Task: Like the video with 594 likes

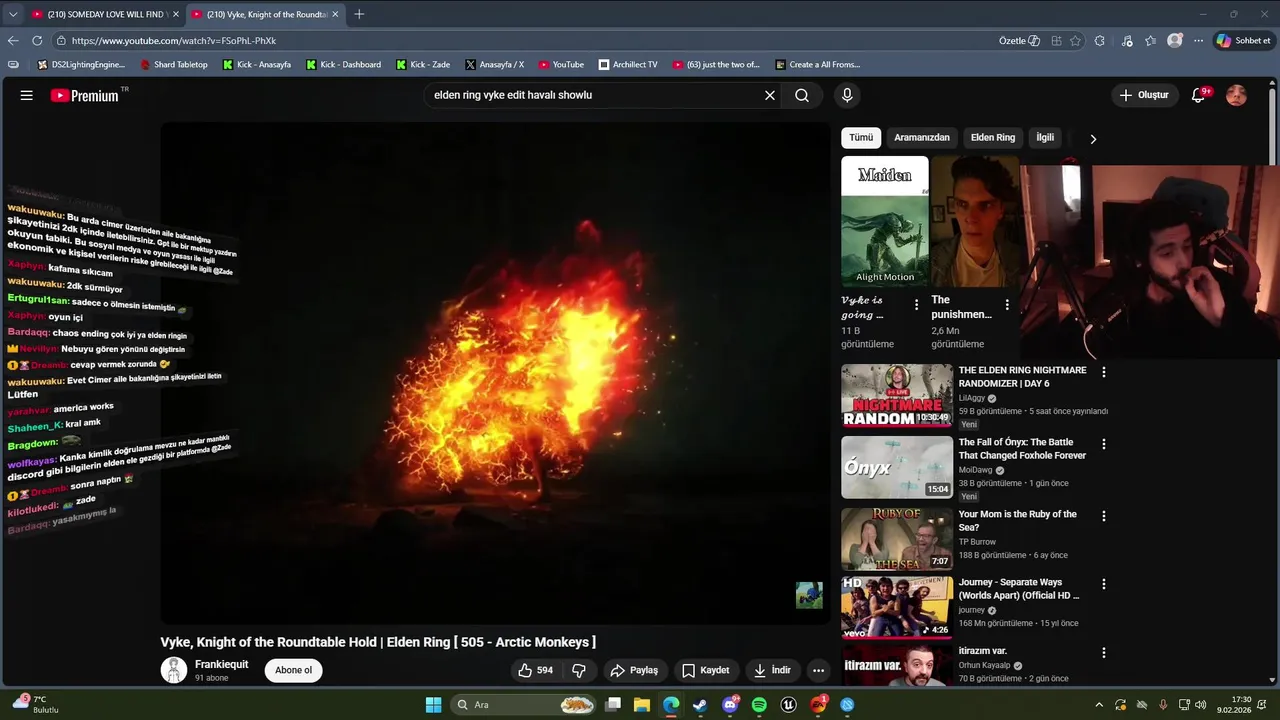Action: (535, 670)
